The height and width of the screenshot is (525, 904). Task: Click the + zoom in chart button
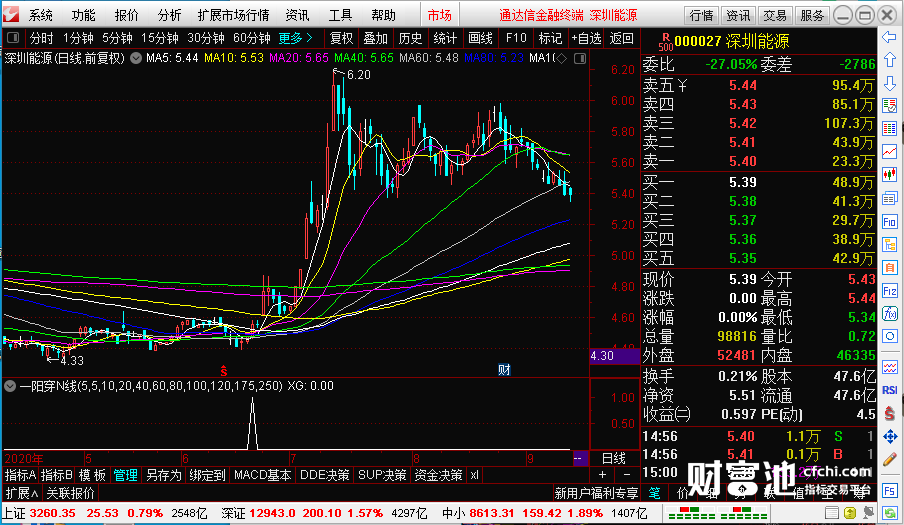(602, 475)
